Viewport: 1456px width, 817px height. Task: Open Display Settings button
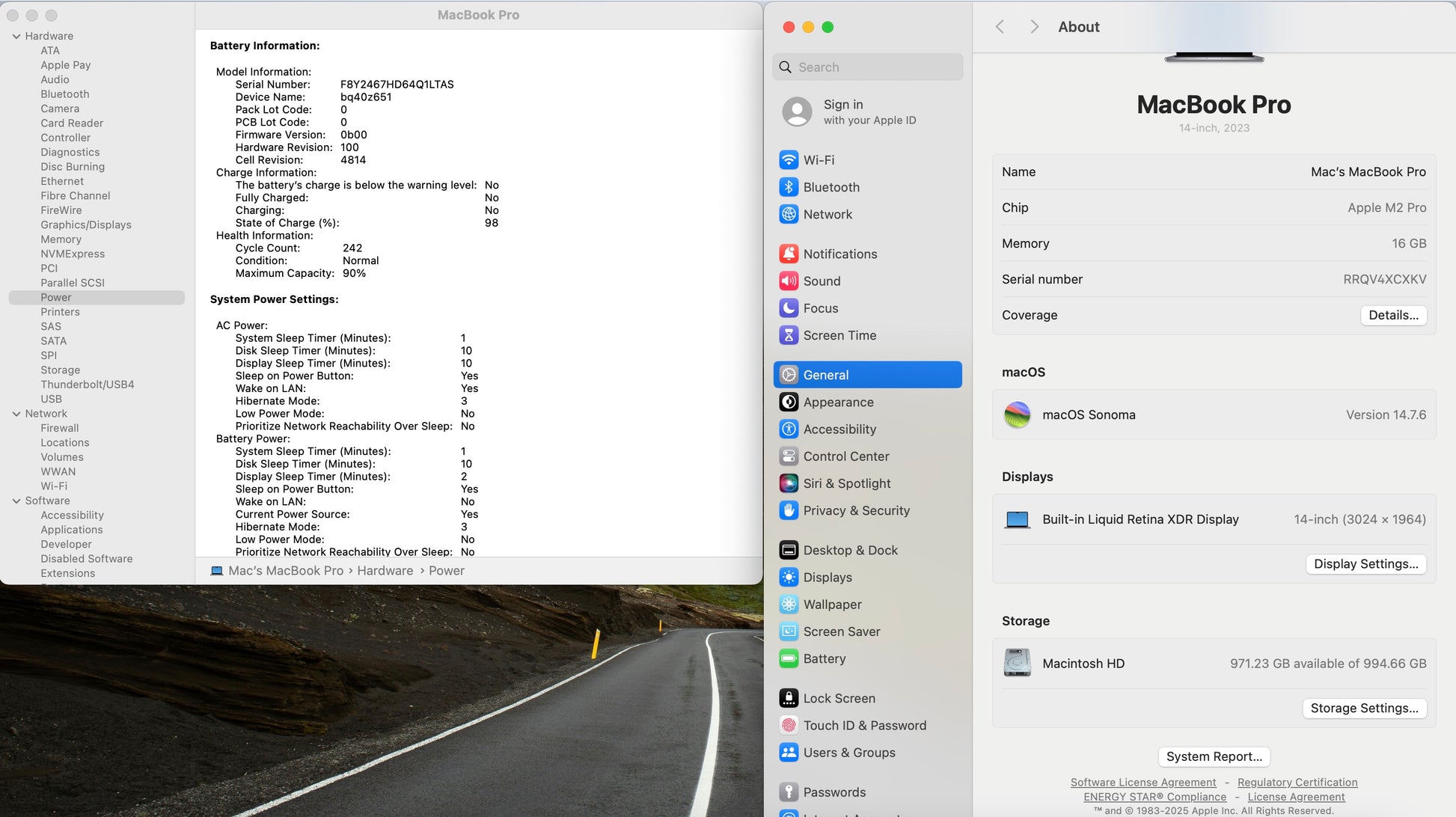(1365, 564)
